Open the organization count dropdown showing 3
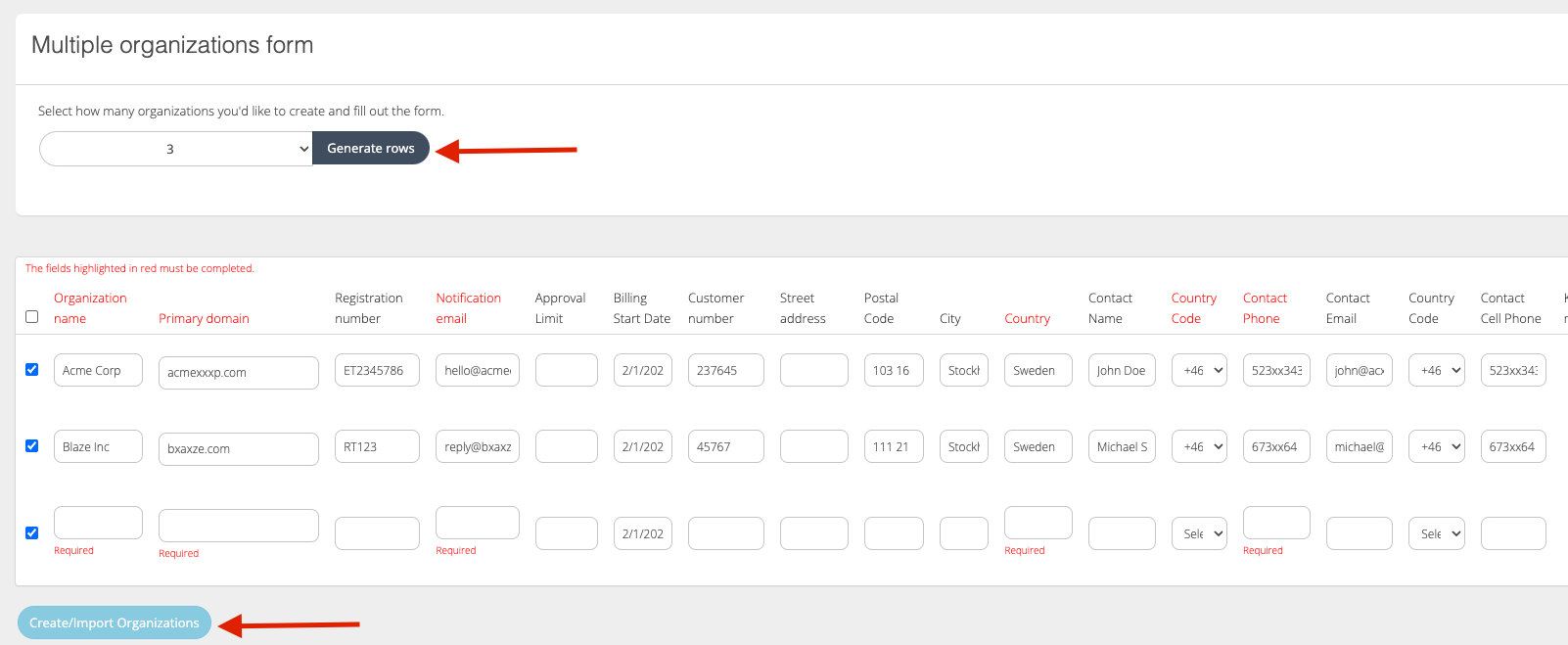Image resolution: width=1568 pixels, height=645 pixels. click(x=176, y=149)
